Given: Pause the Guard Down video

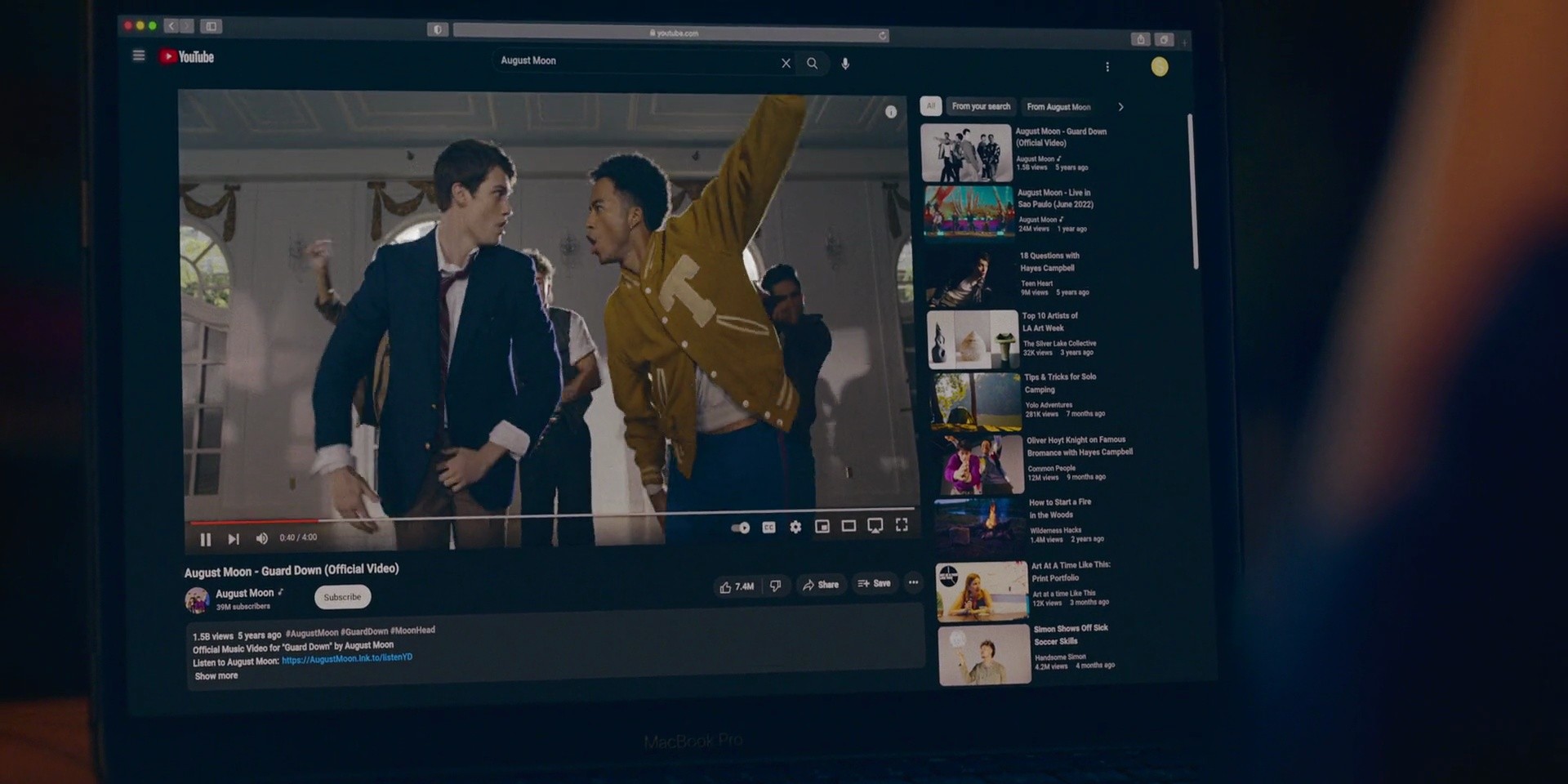Looking at the screenshot, I should click(x=206, y=539).
